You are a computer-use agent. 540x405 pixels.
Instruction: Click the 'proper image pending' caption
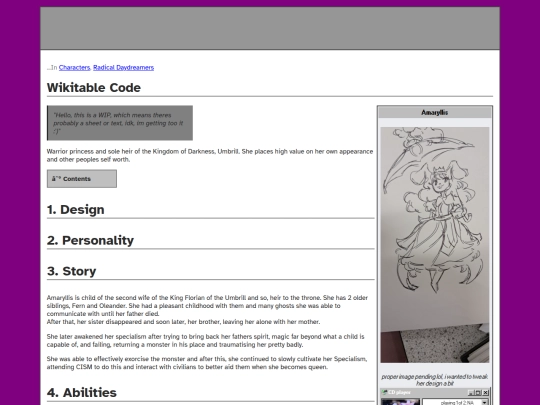(x=435, y=380)
